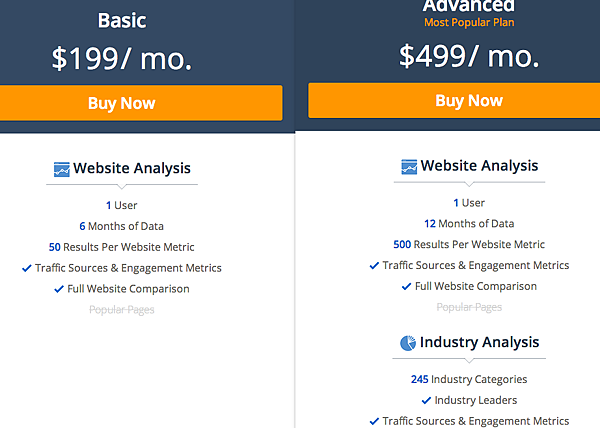Click the strikethrough Popular Pages in Basic column
This screenshot has width=600, height=428.
coord(122,309)
